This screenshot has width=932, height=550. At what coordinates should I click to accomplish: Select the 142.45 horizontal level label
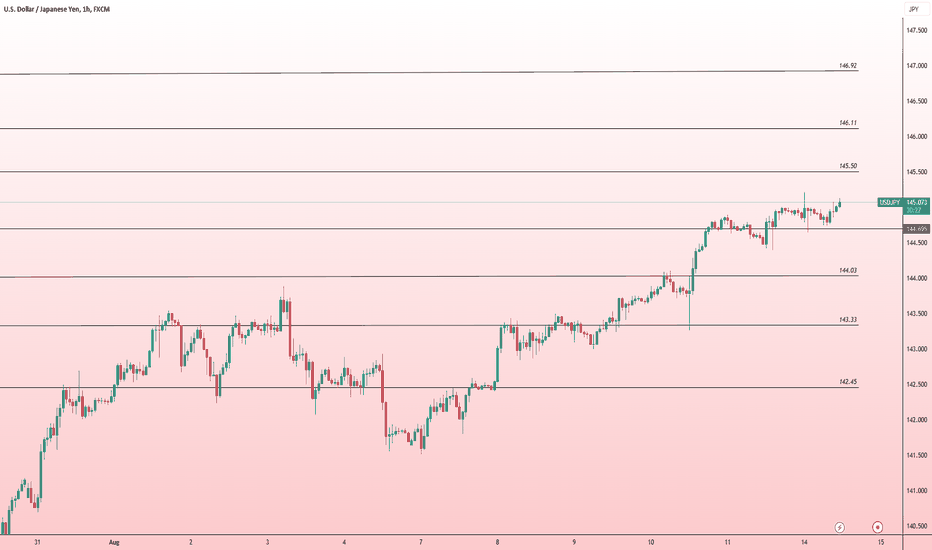coord(848,382)
